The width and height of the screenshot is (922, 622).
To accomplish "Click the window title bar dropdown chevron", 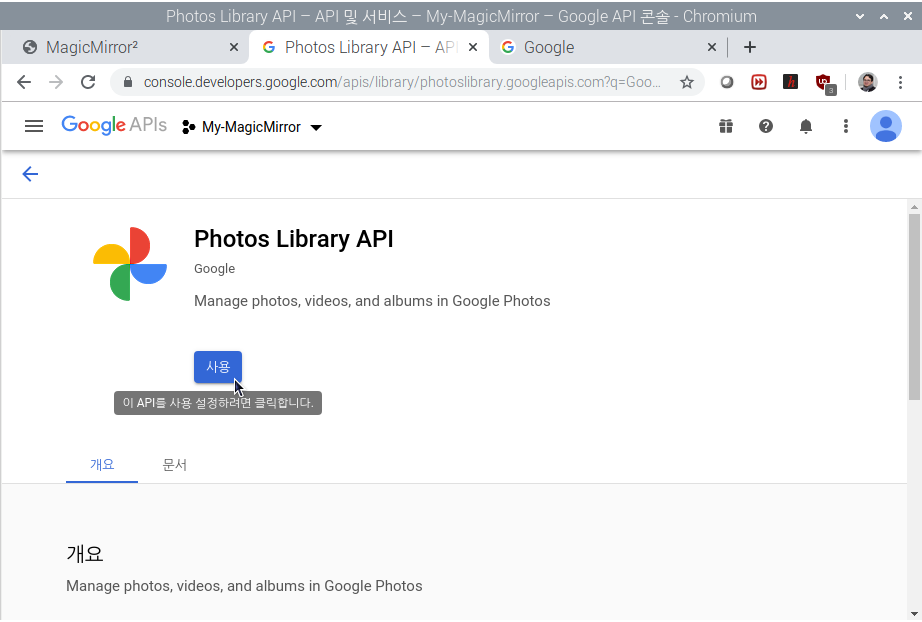I will [860, 16].
